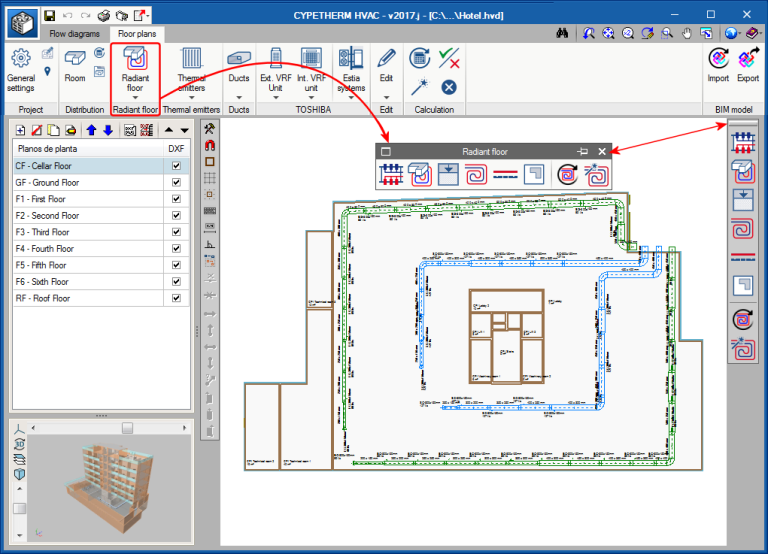
Task: Switch to the Flow diagrams tab
Action: click(76, 33)
